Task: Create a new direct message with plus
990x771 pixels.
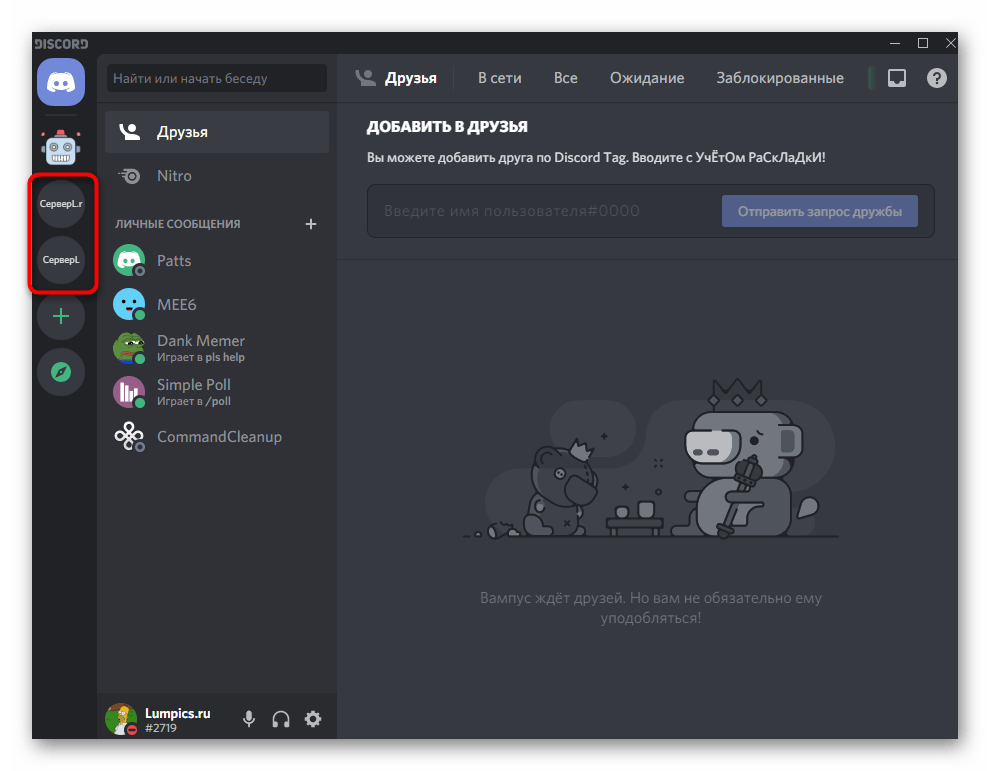Action: click(x=311, y=224)
